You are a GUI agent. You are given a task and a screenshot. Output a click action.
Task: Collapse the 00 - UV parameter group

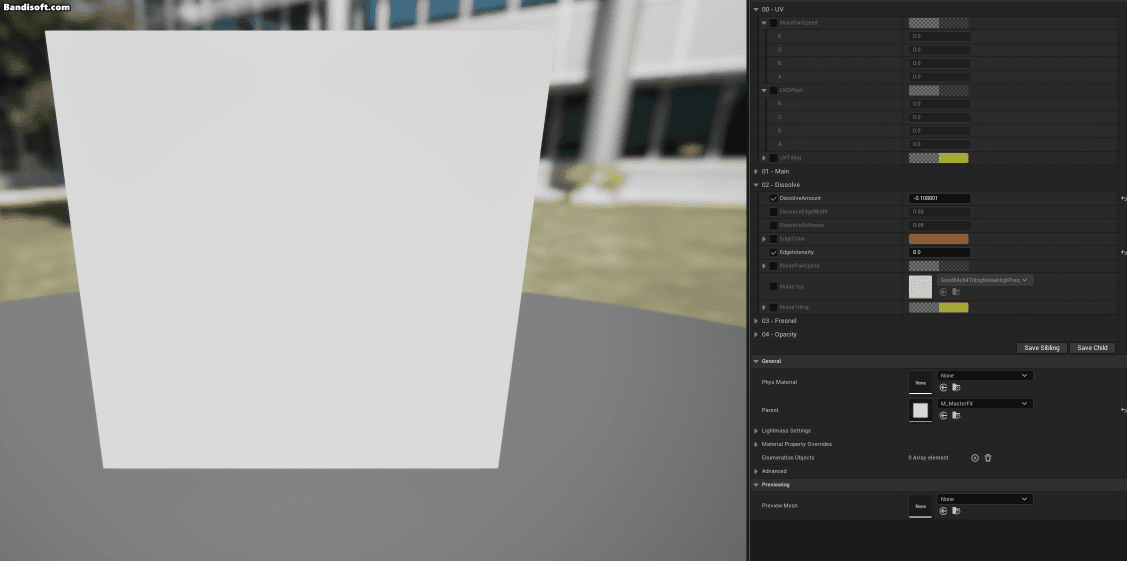(x=755, y=9)
